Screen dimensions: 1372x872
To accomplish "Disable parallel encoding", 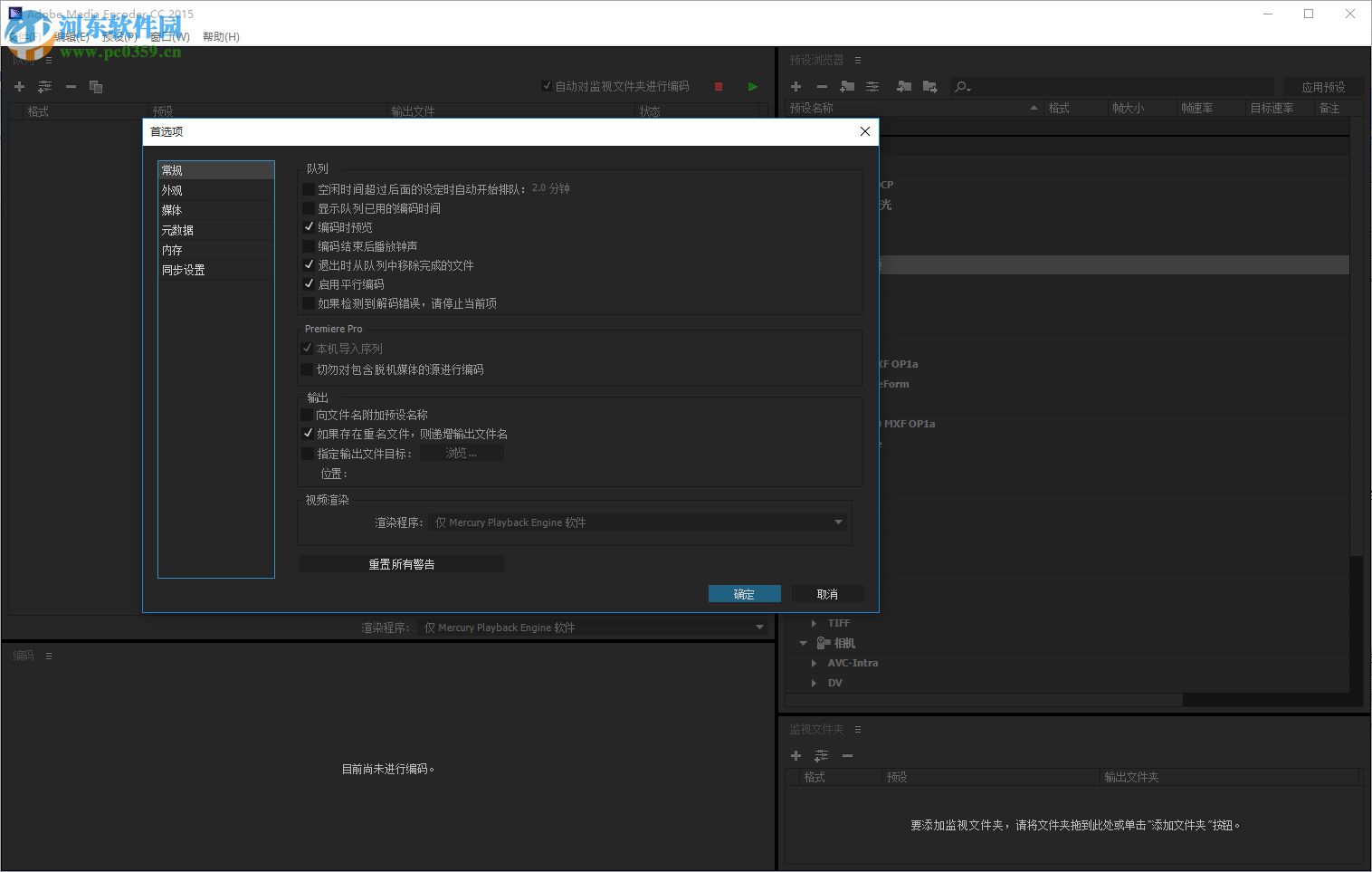I will pyautogui.click(x=309, y=283).
